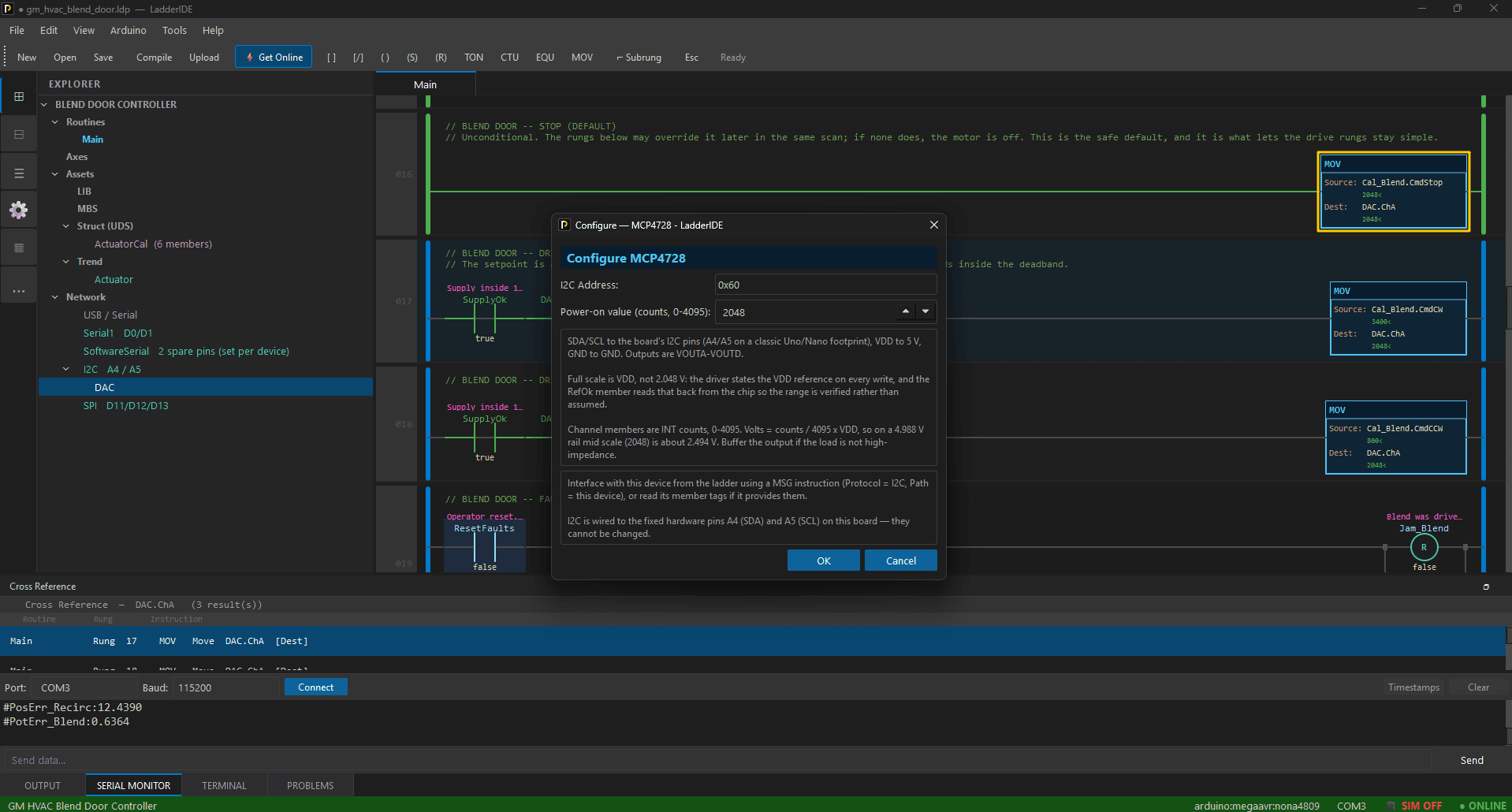Collapse the Trend tree node
This screenshot has width=1512, height=812.
[x=66, y=262]
